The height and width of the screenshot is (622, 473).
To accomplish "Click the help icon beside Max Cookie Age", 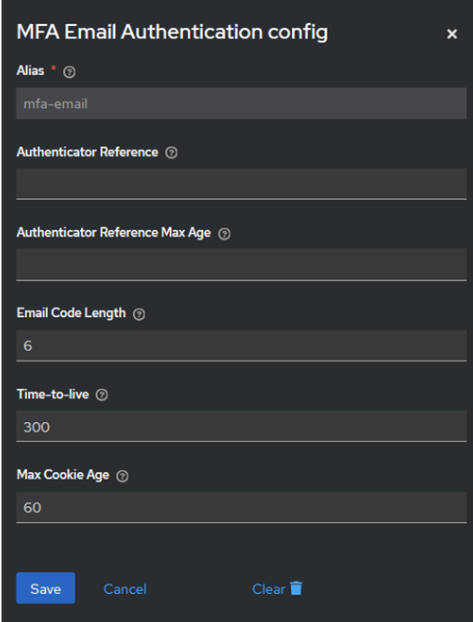I will pyautogui.click(x=122, y=476).
